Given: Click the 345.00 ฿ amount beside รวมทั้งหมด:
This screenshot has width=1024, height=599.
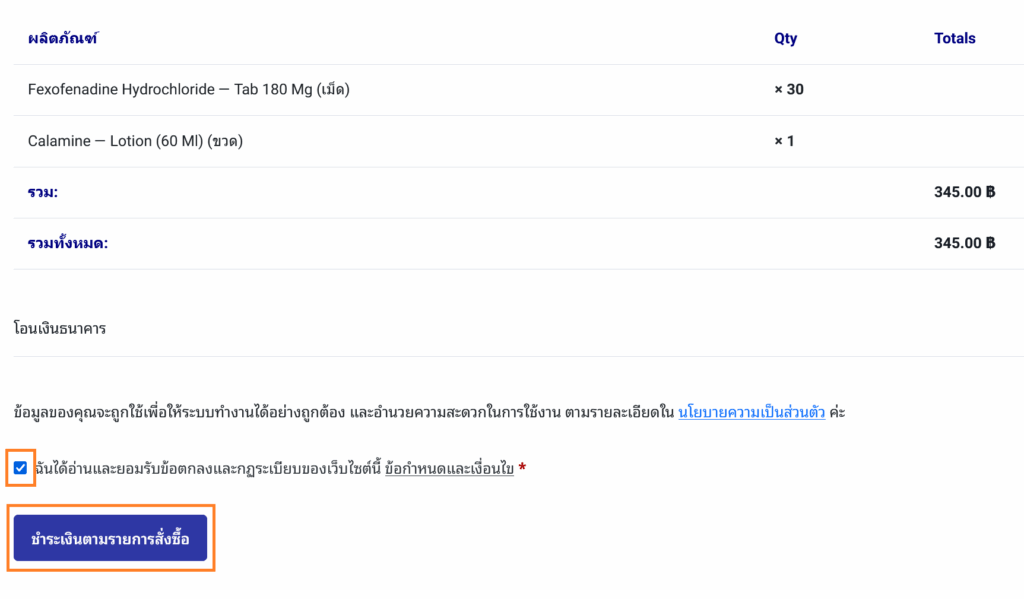Looking at the screenshot, I should coord(965,243).
